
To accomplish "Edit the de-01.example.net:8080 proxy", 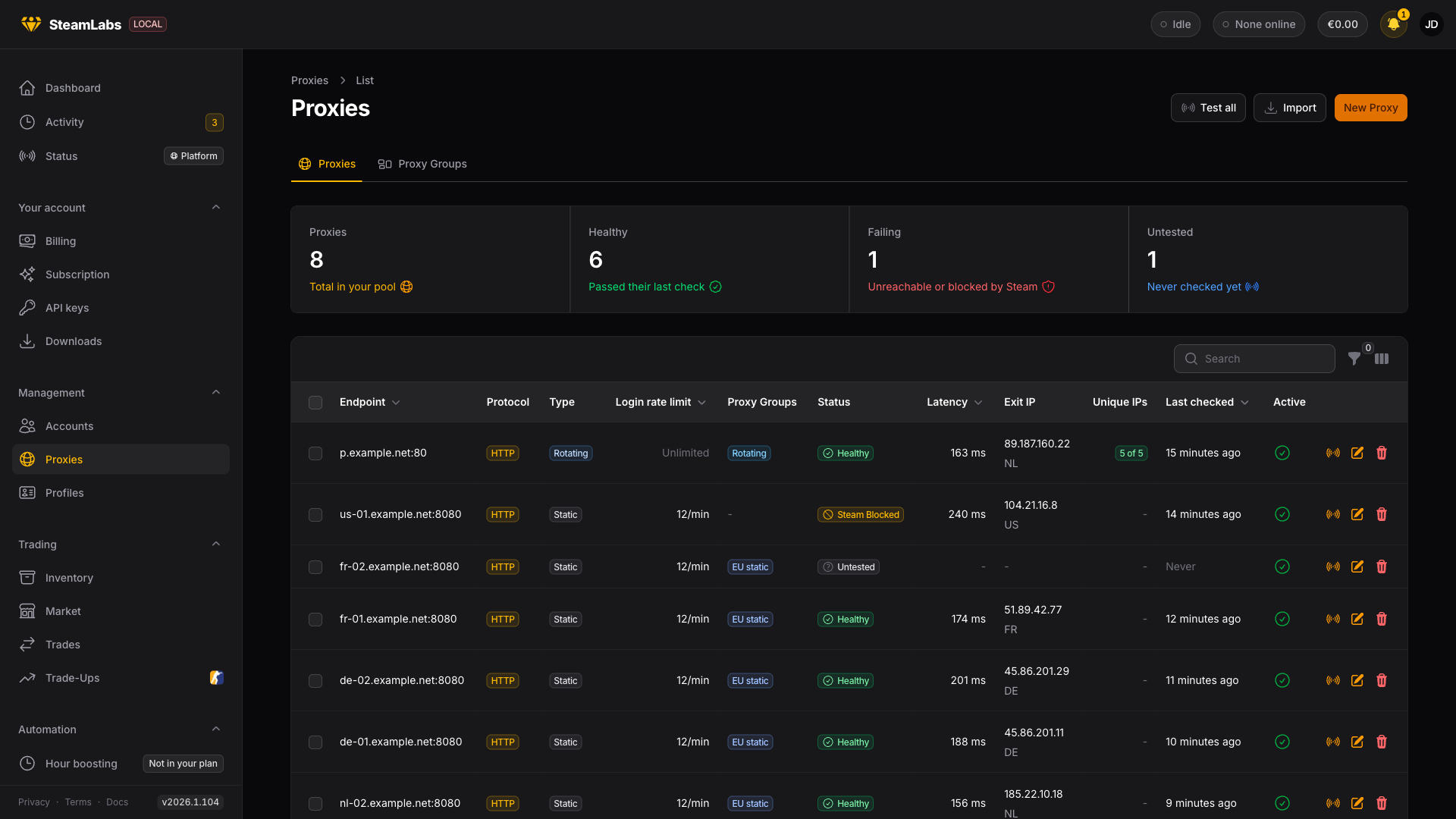I will point(1357,742).
